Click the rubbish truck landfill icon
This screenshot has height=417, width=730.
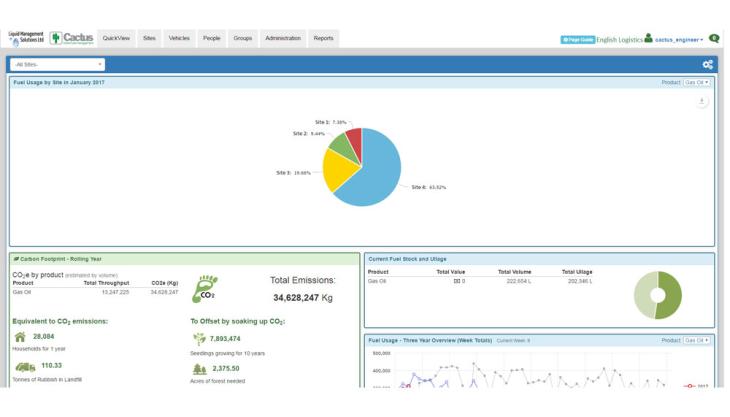click(x=25, y=367)
